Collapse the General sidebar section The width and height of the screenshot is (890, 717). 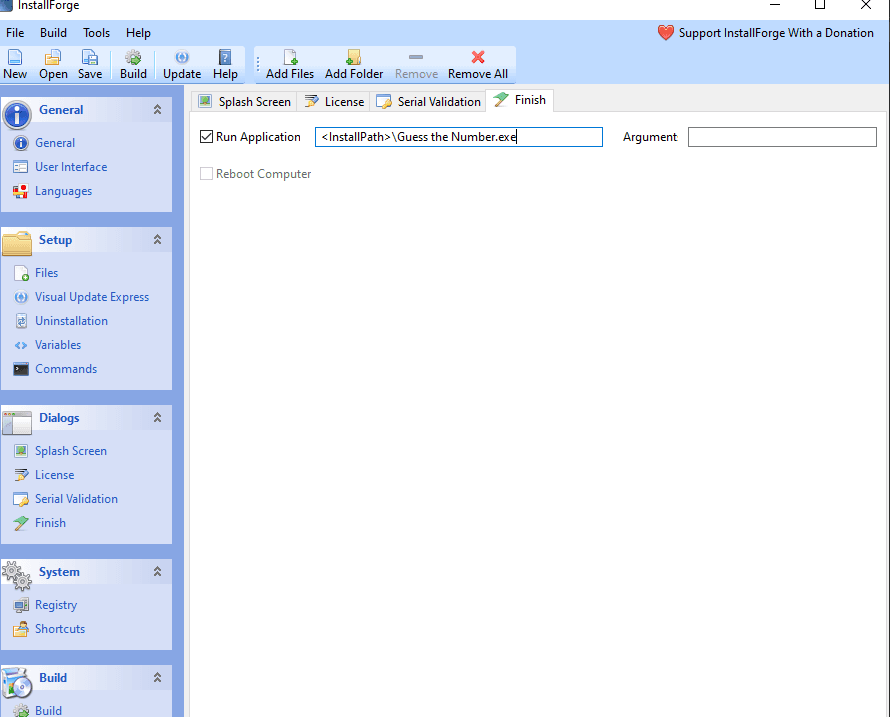(x=157, y=110)
